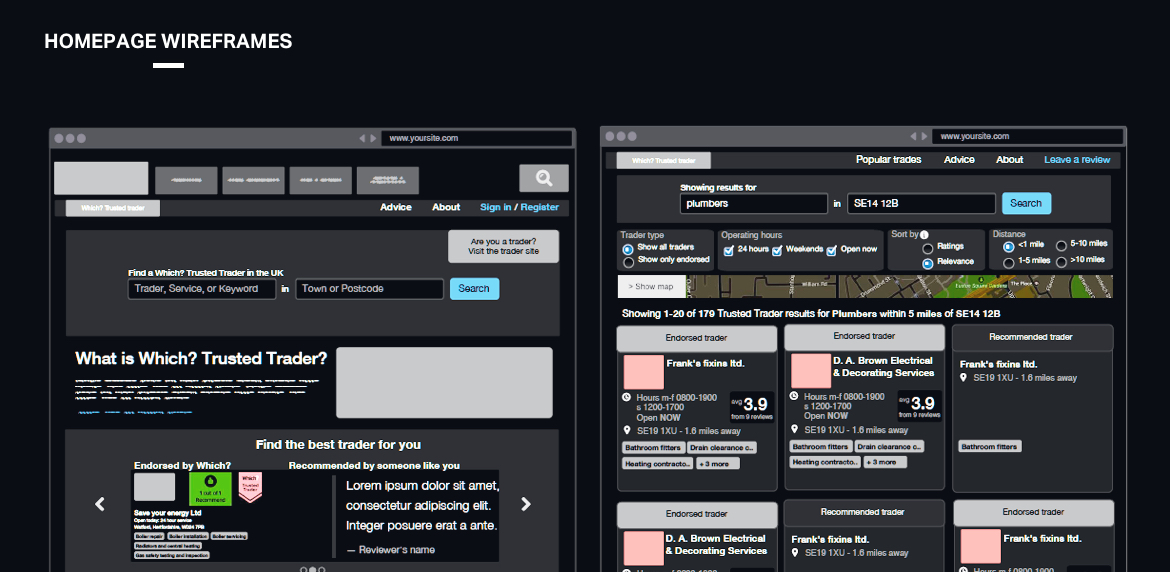Click the green recommend badge icon
1170x572 pixels.
210,488
